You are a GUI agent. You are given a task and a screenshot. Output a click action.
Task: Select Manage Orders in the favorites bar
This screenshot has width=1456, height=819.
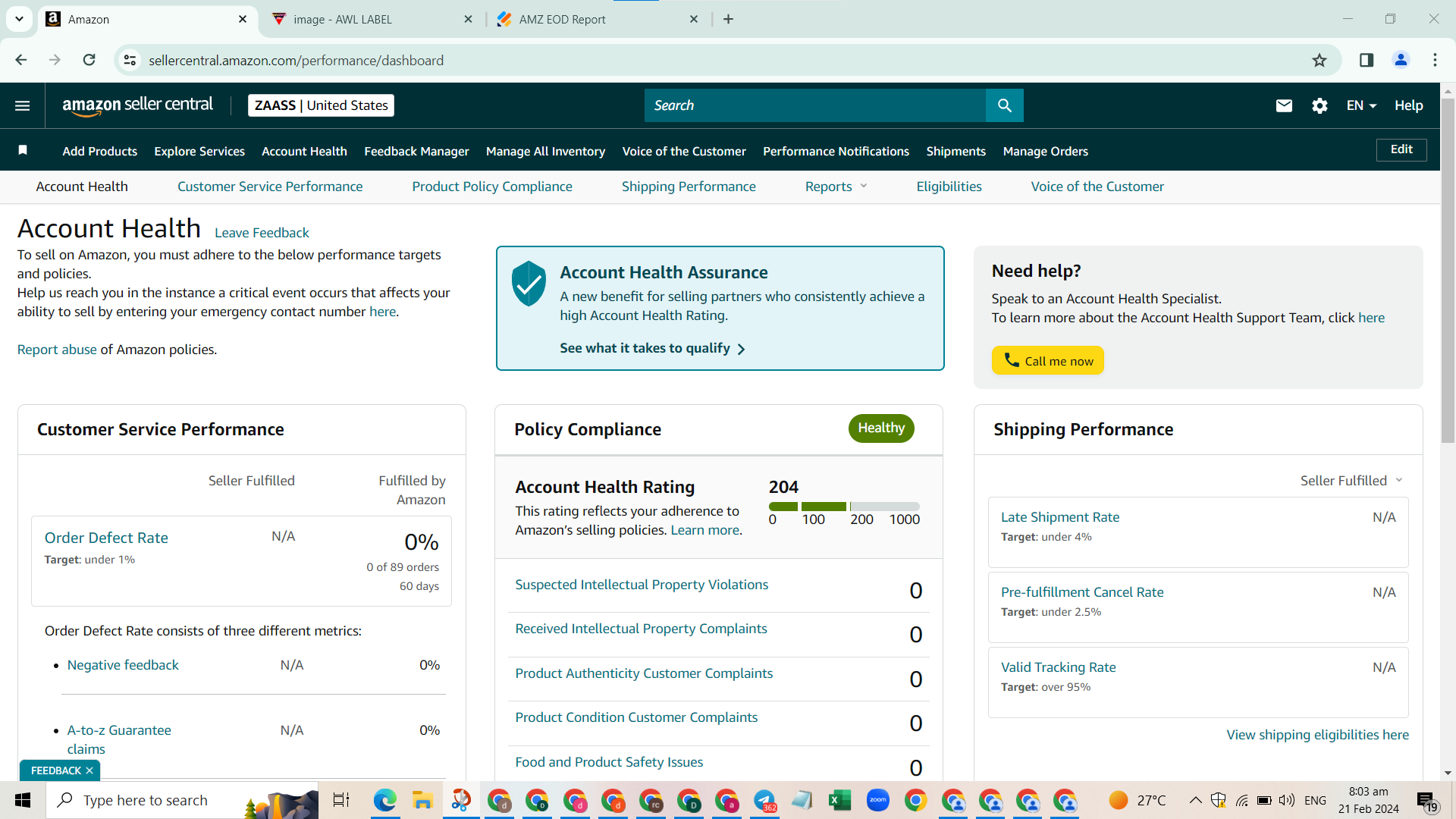pos(1045,151)
